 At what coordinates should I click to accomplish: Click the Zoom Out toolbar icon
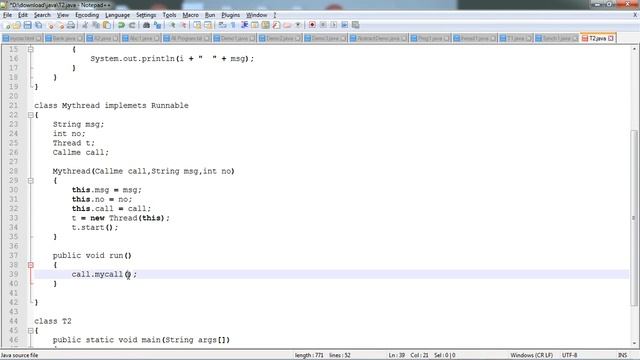click(x=184, y=25)
